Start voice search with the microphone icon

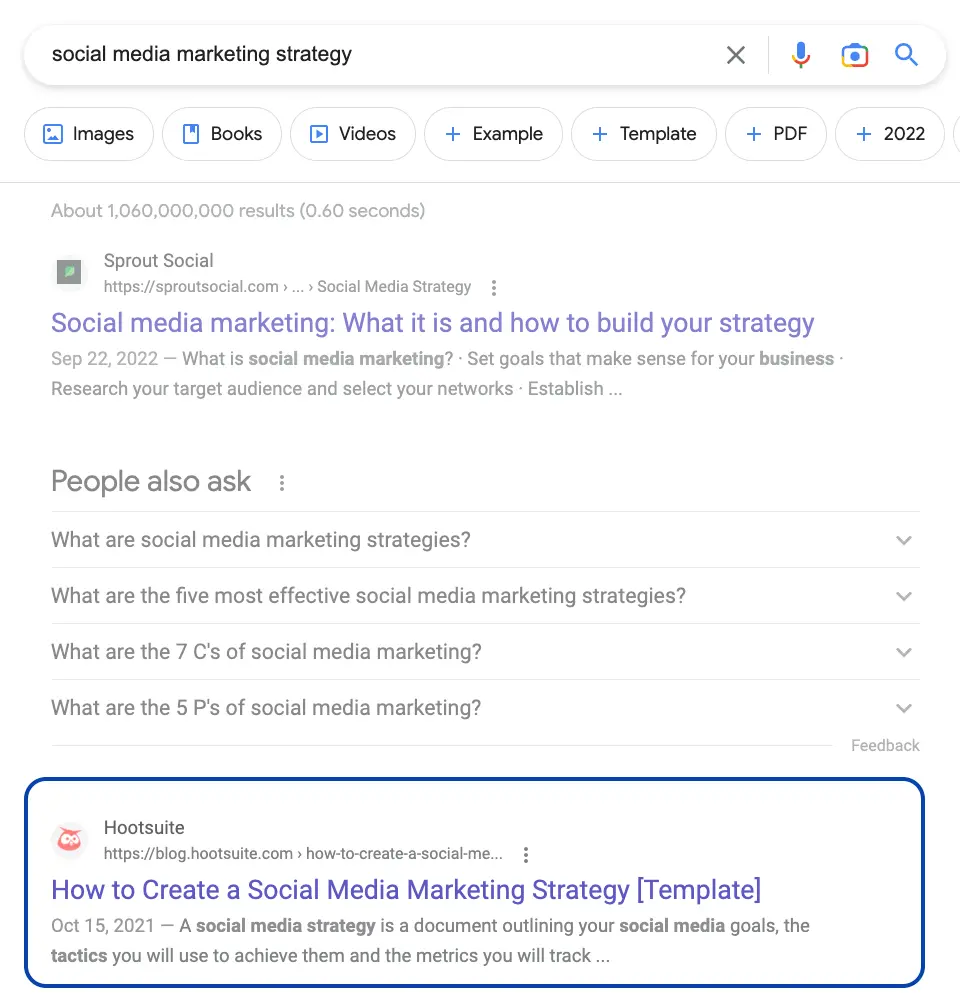coord(801,55)
